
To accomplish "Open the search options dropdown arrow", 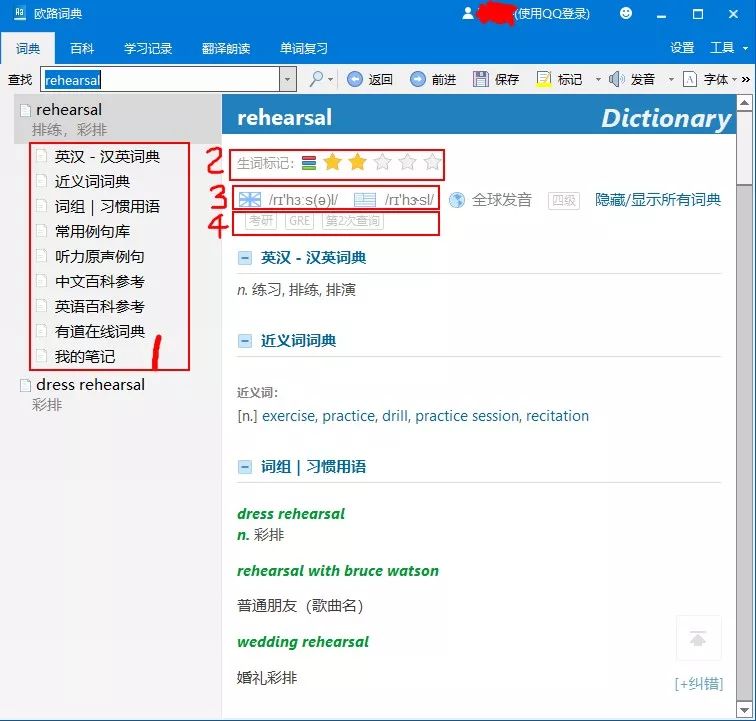I will (x=330, y=79).
